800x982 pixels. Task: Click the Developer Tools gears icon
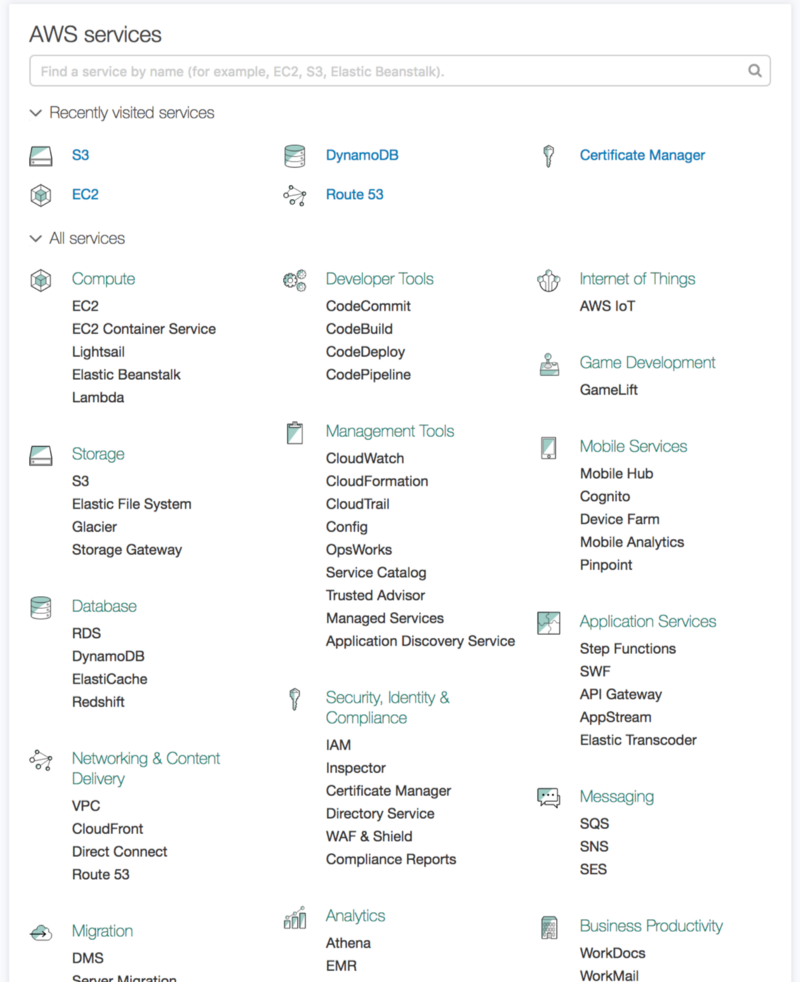[x=294, y=280]
